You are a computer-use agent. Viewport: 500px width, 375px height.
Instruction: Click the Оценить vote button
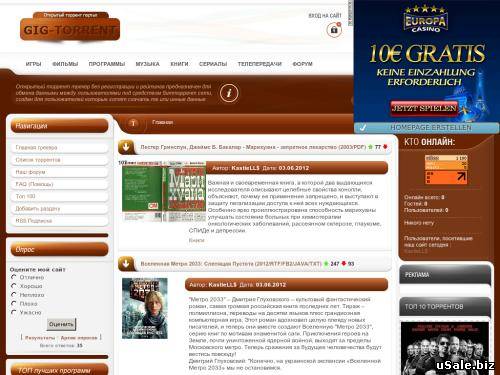[61, 324]
